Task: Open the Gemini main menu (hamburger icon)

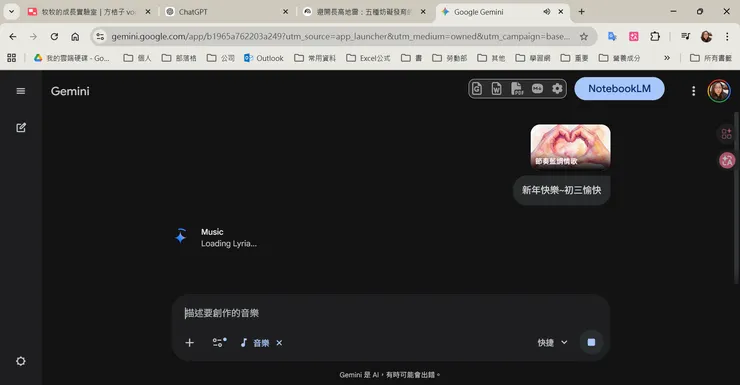Action: (x=21, y=91)
